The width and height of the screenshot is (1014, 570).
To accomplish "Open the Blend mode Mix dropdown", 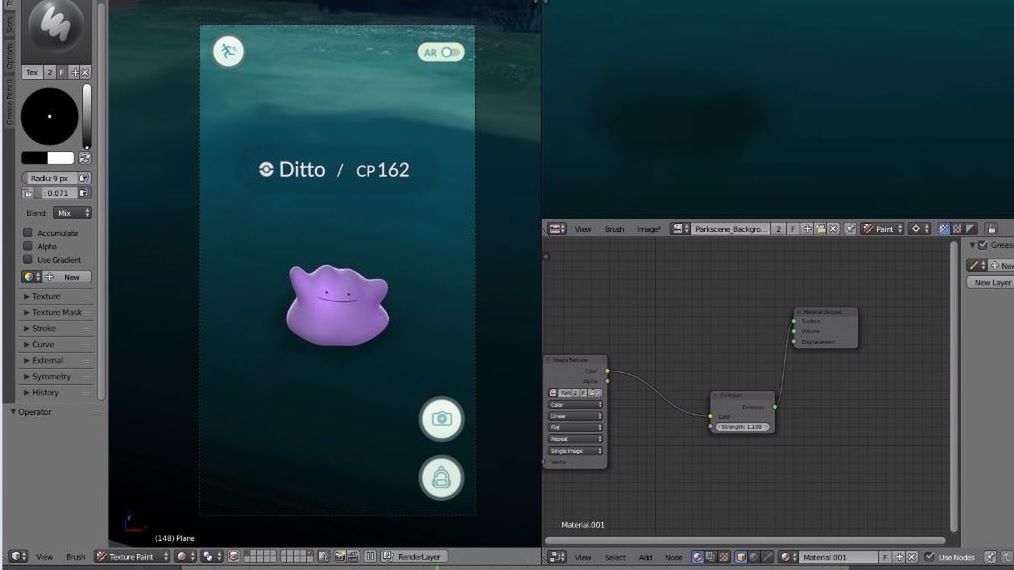I will tap(72, 213).
